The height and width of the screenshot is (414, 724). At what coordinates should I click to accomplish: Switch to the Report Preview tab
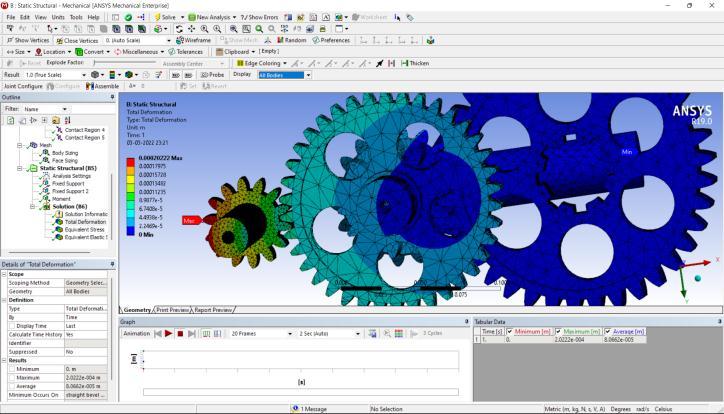(x=213, y=310)
